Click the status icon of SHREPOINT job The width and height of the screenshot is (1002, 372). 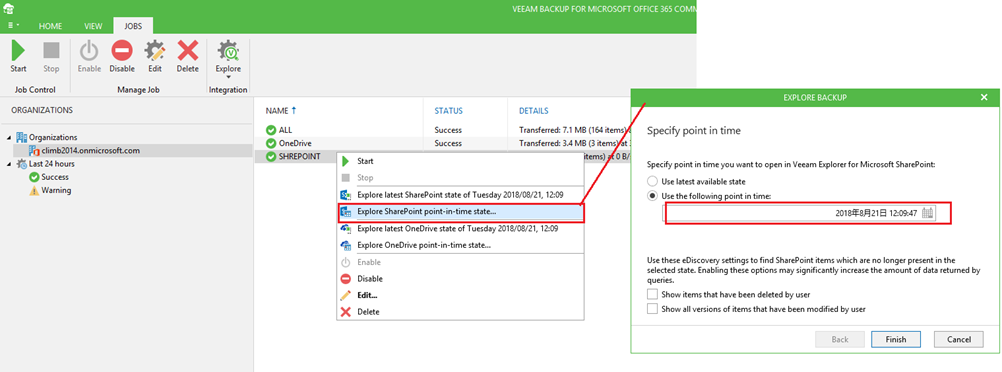tap(271, 157)
